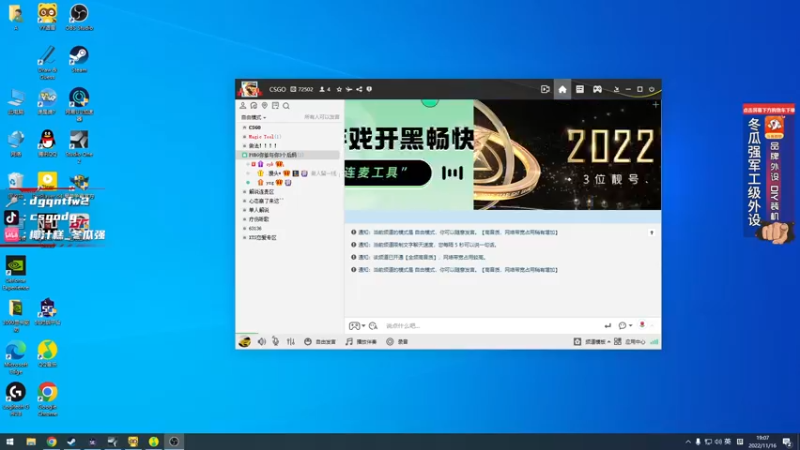
Task: Favorite the channel with the star icon
Action: [339, 89]
